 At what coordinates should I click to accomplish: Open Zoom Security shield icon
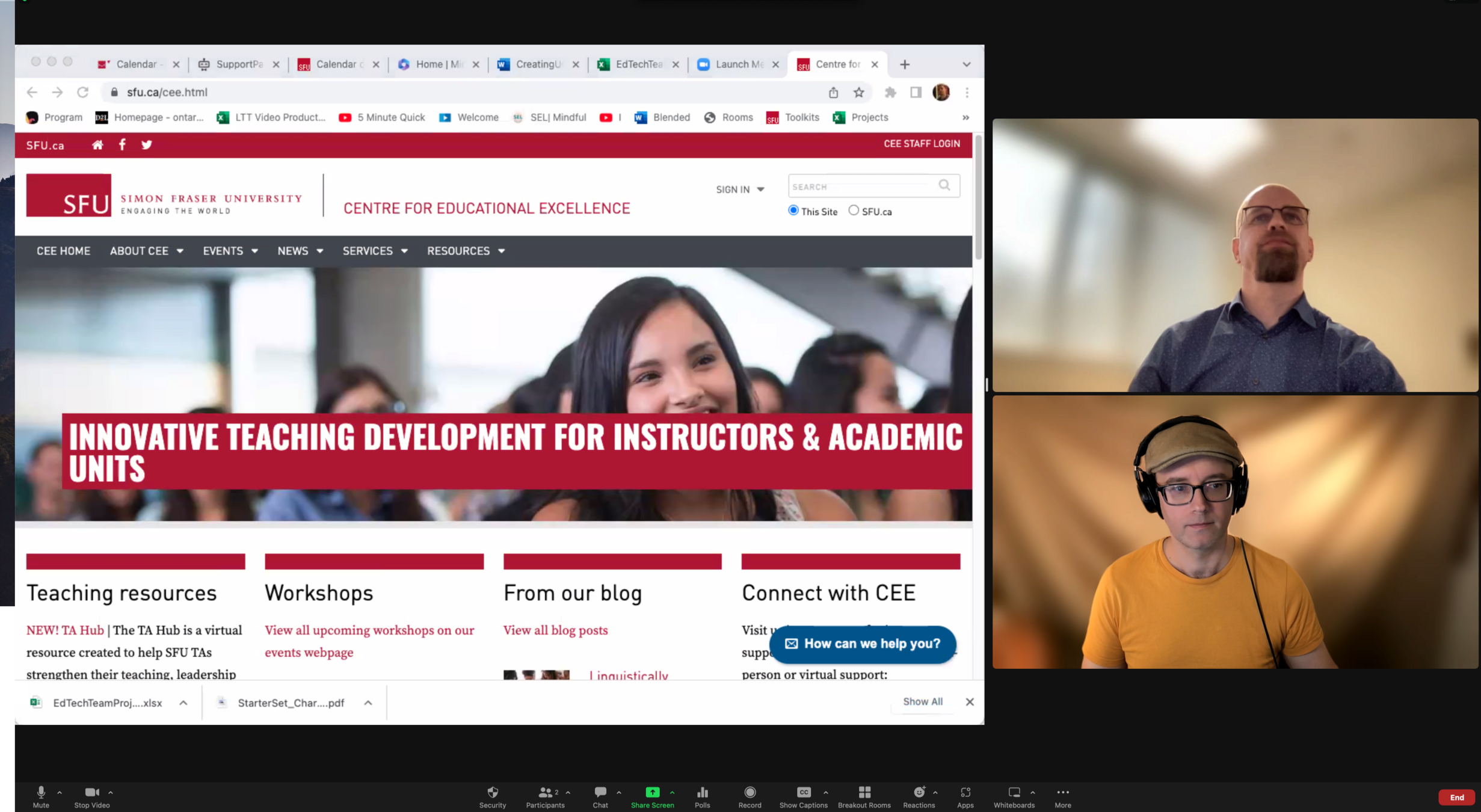492,792
